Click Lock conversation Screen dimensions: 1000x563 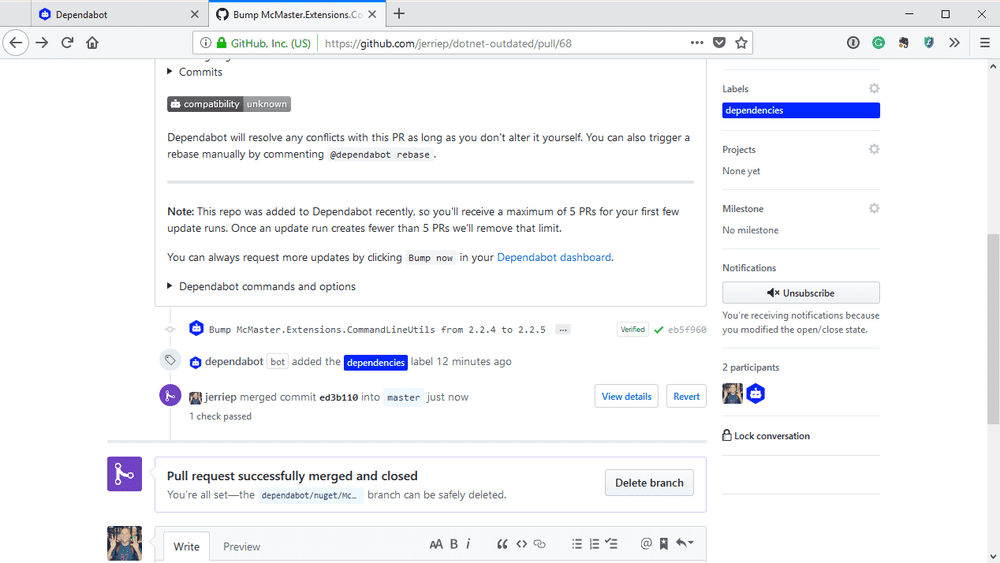(766, 435)
